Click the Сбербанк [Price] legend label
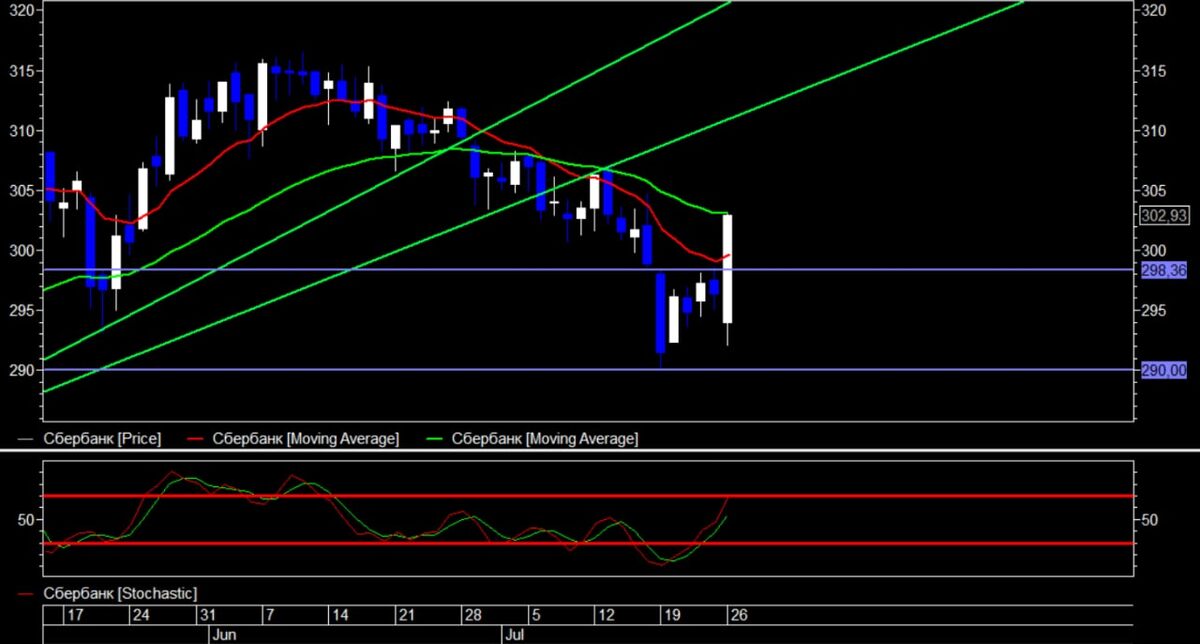Viewport: 1200px width, 644px height. click(101, 439)
